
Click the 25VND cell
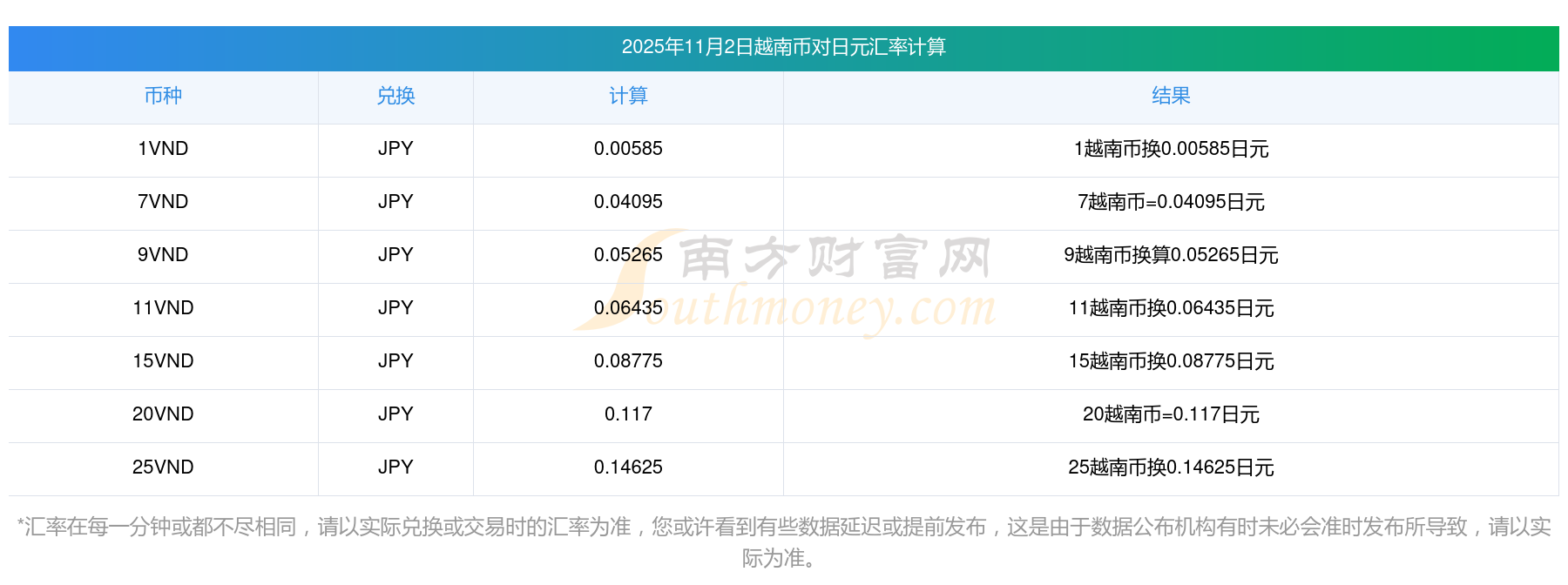(163, 467)
